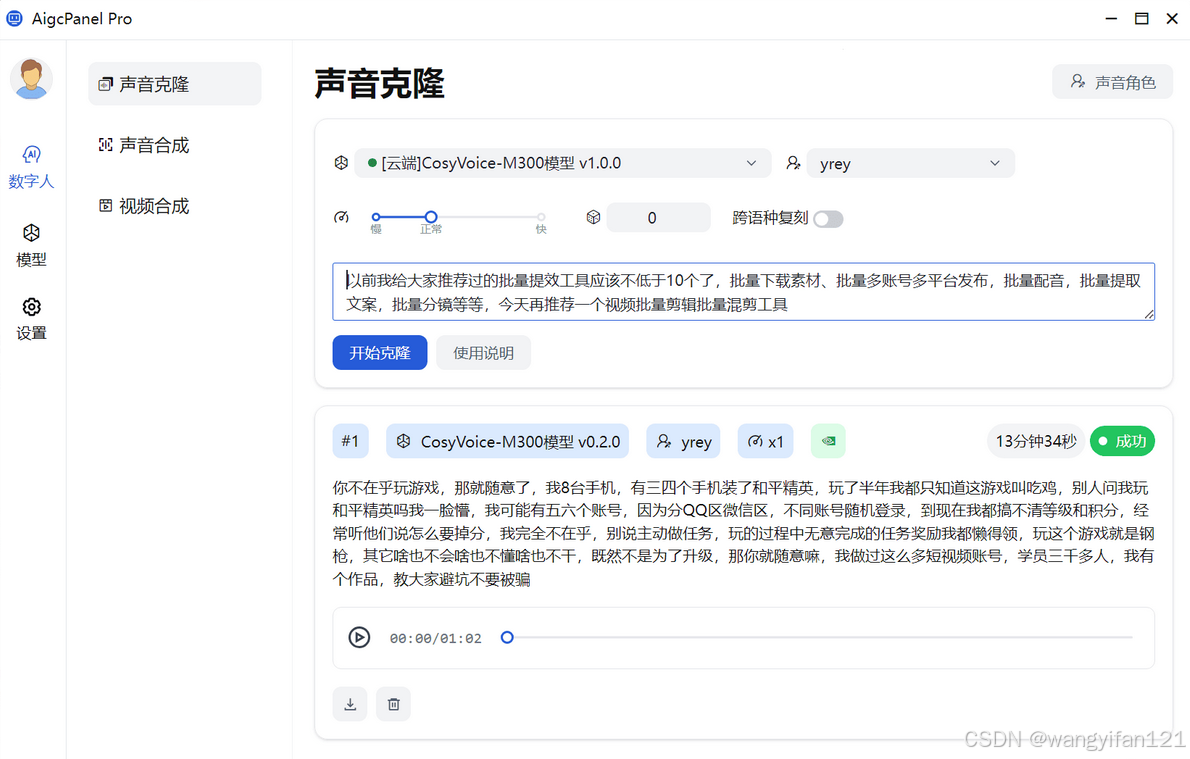The image size is (1190, 759).
Task: Click the CosyVoice-M300模型 v0.2.0 tag
Action: pos(508,441)
